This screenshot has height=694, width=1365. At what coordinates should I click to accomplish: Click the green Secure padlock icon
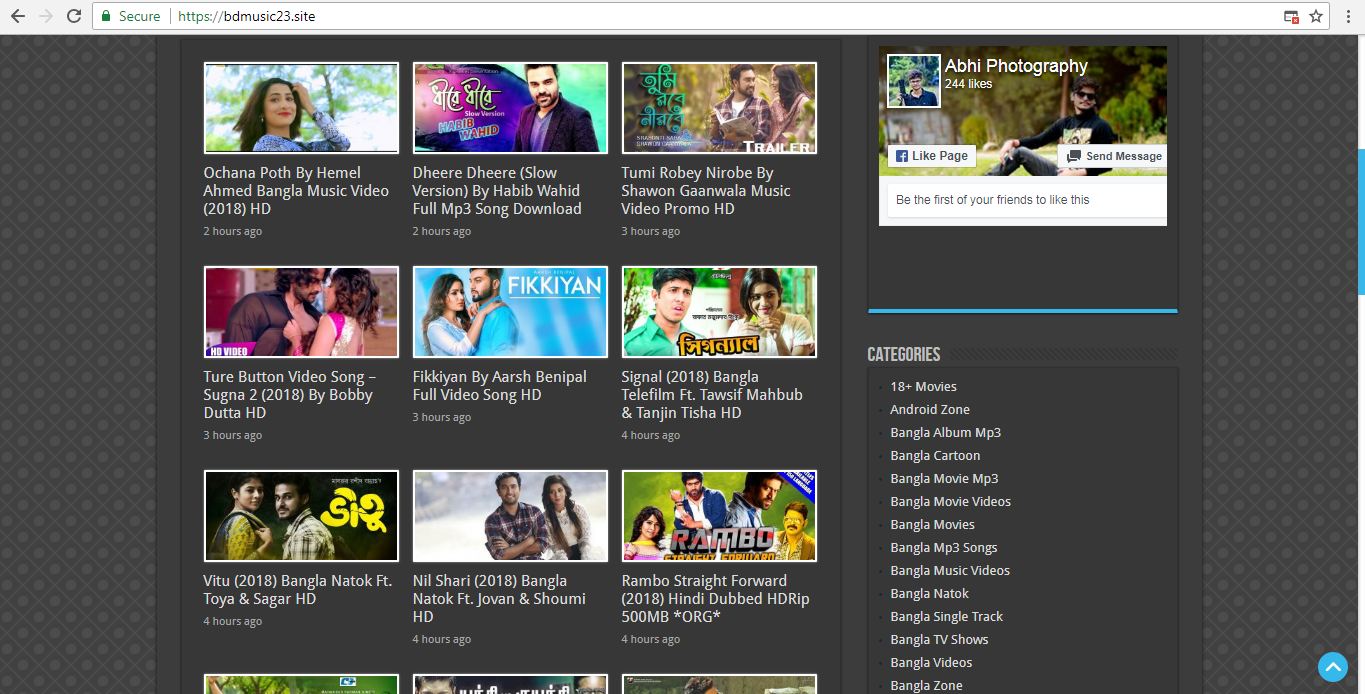pos(107,16)
